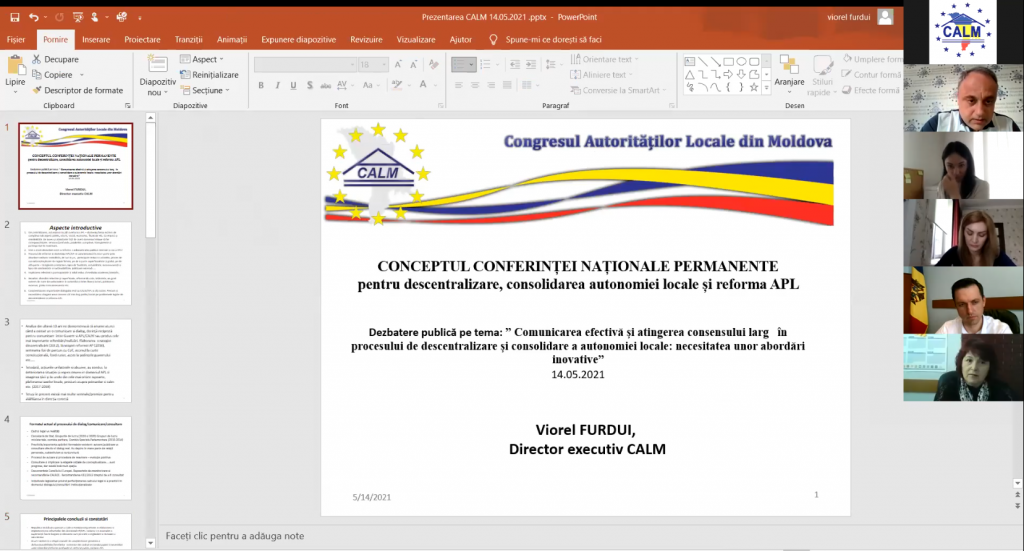Toggle text Shadow (S) formatting

[310, 85]
